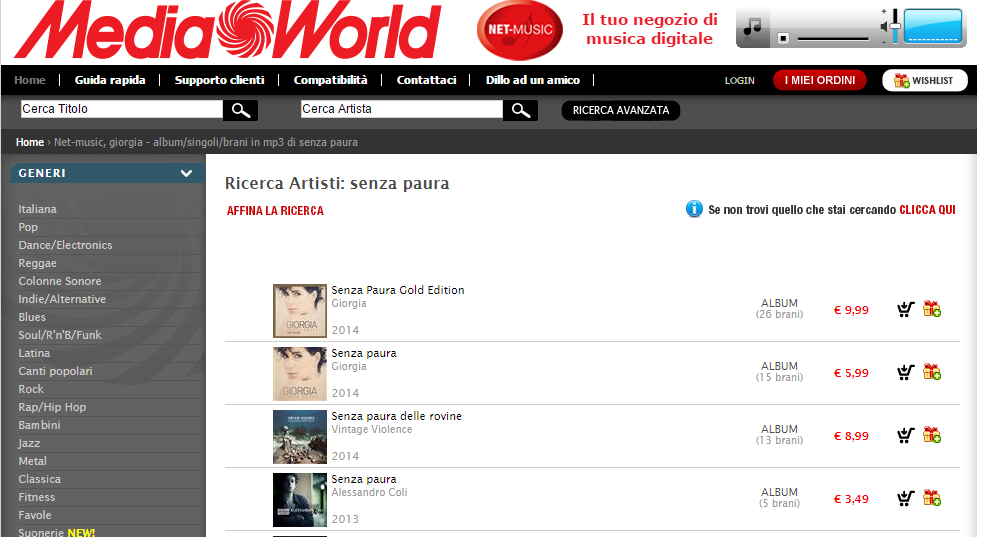Open Compatibilità in the nav bar

coord(330,80)
